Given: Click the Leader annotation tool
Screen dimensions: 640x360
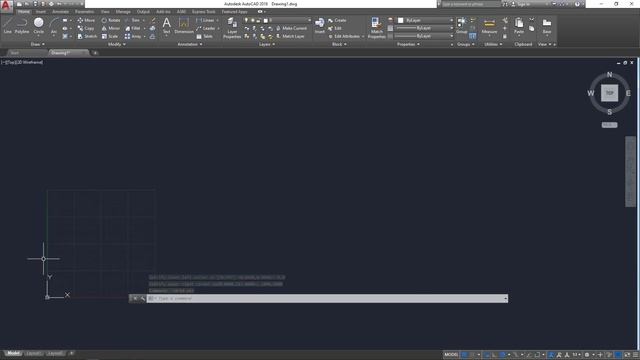Looking at the screenshot, I should pos(205,28).
